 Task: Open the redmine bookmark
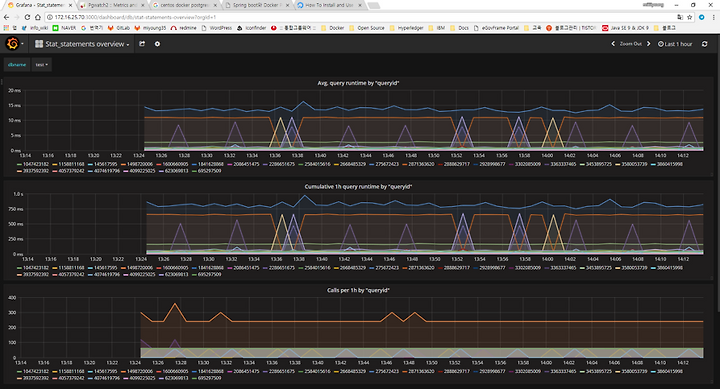coord(184,28)
